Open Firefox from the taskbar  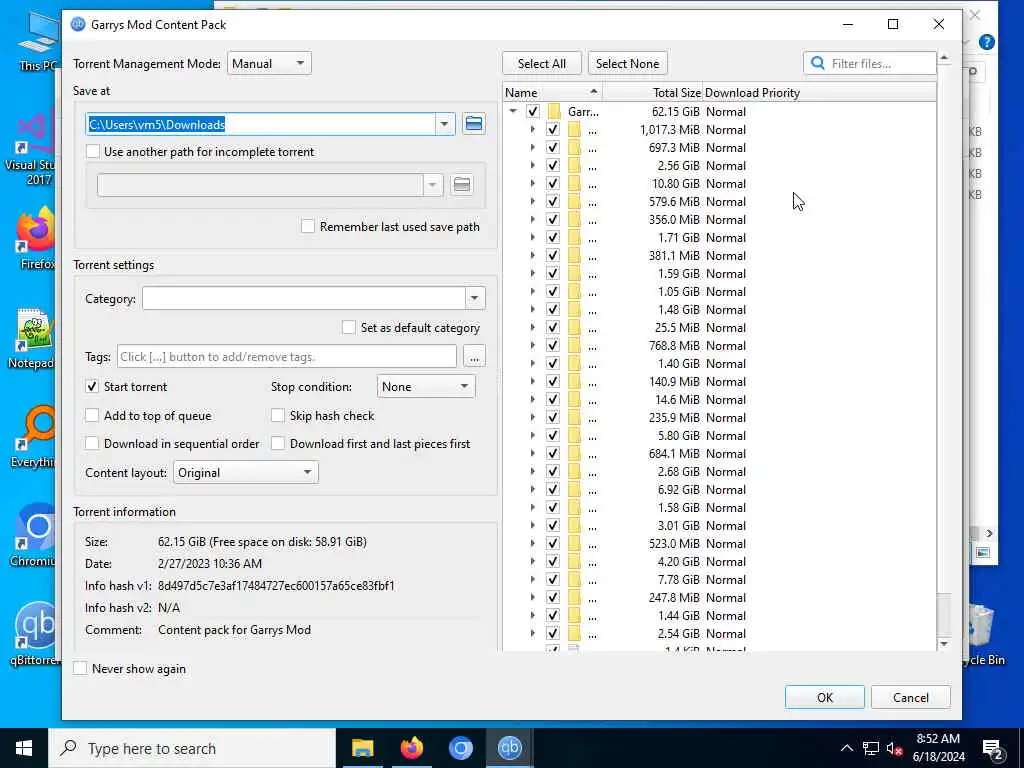click(411, 748)
